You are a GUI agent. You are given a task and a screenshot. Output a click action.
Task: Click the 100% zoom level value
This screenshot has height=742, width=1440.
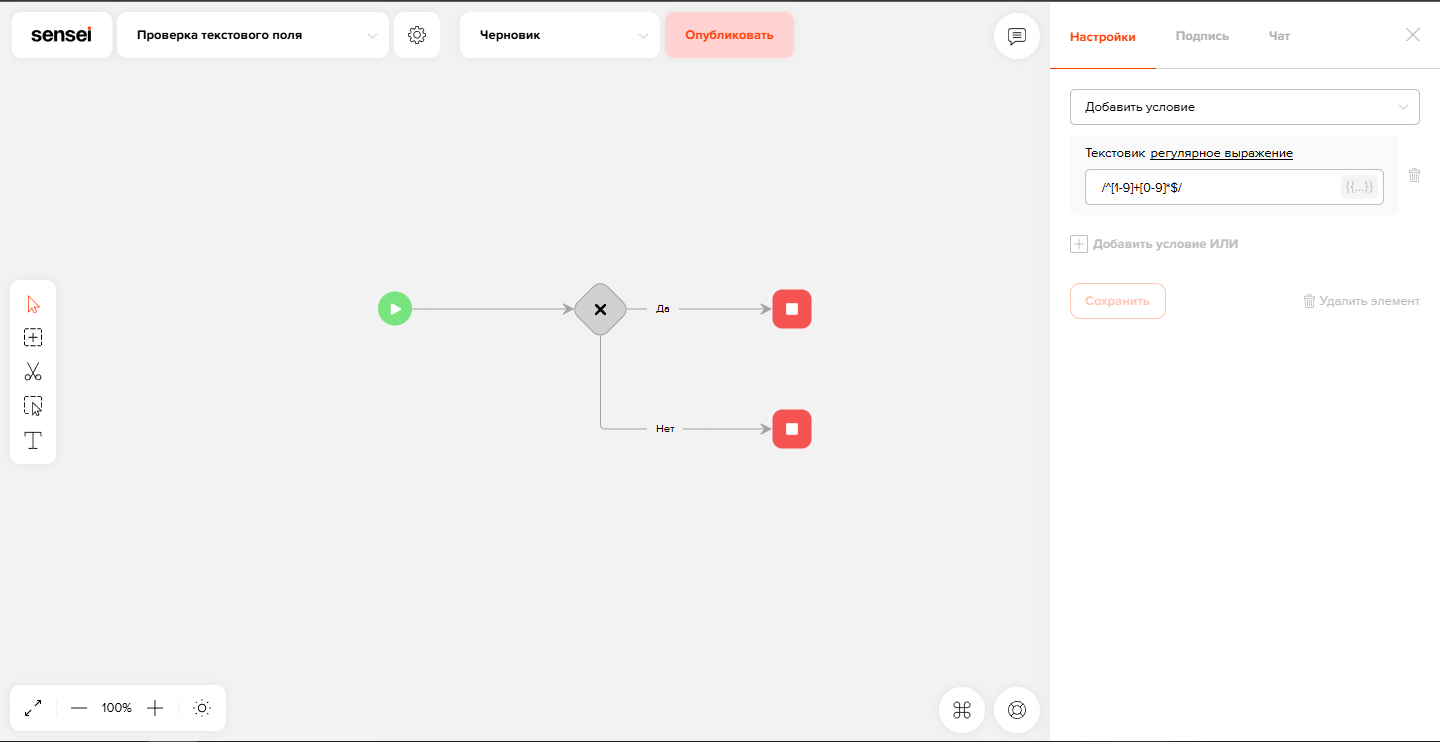click(x=117, y=708)
